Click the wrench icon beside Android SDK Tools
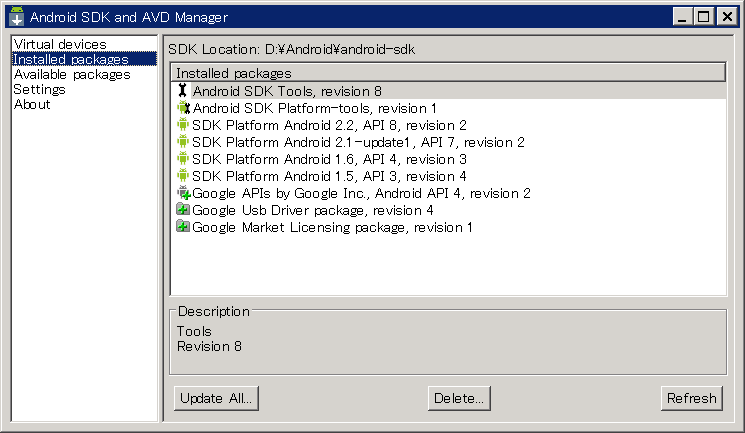This screenshot has height=433, width=745. click(x=182, y=90)
